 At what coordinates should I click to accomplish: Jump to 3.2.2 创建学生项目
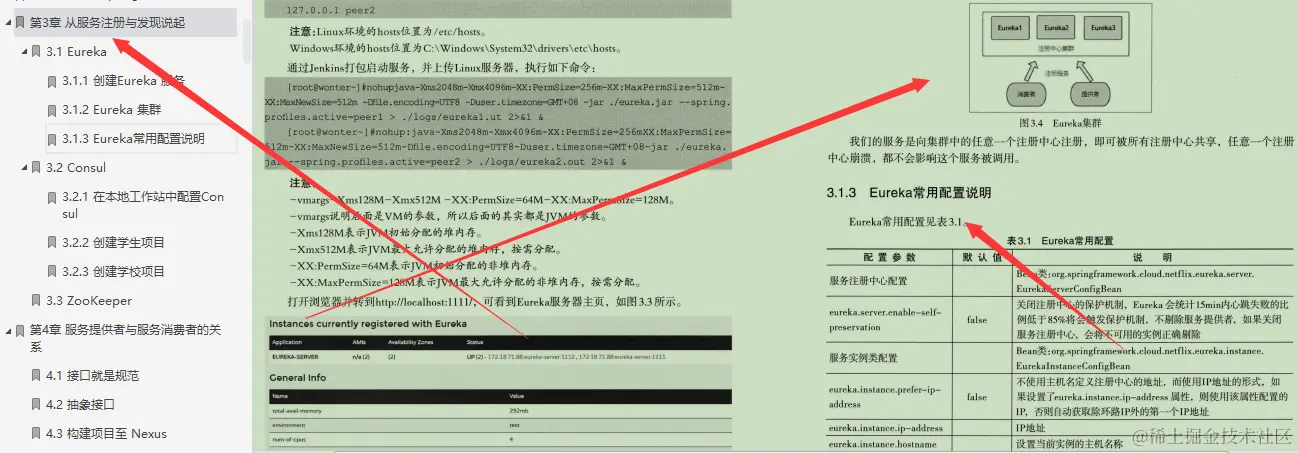113,243
